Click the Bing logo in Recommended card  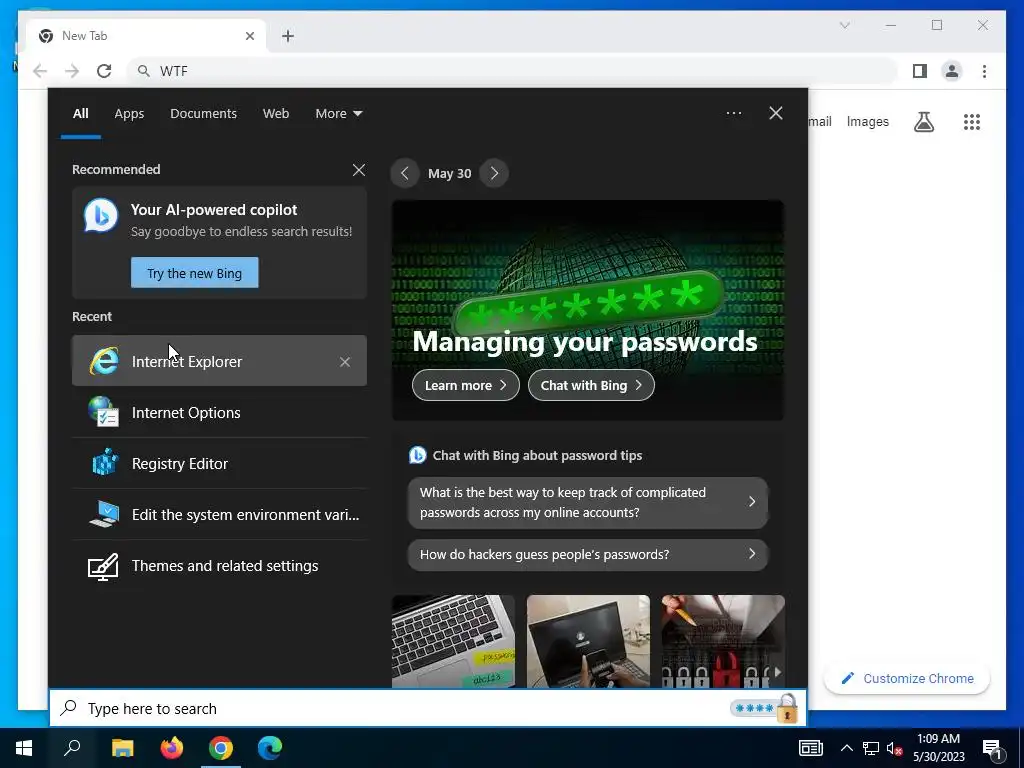(x=101, y=215)
